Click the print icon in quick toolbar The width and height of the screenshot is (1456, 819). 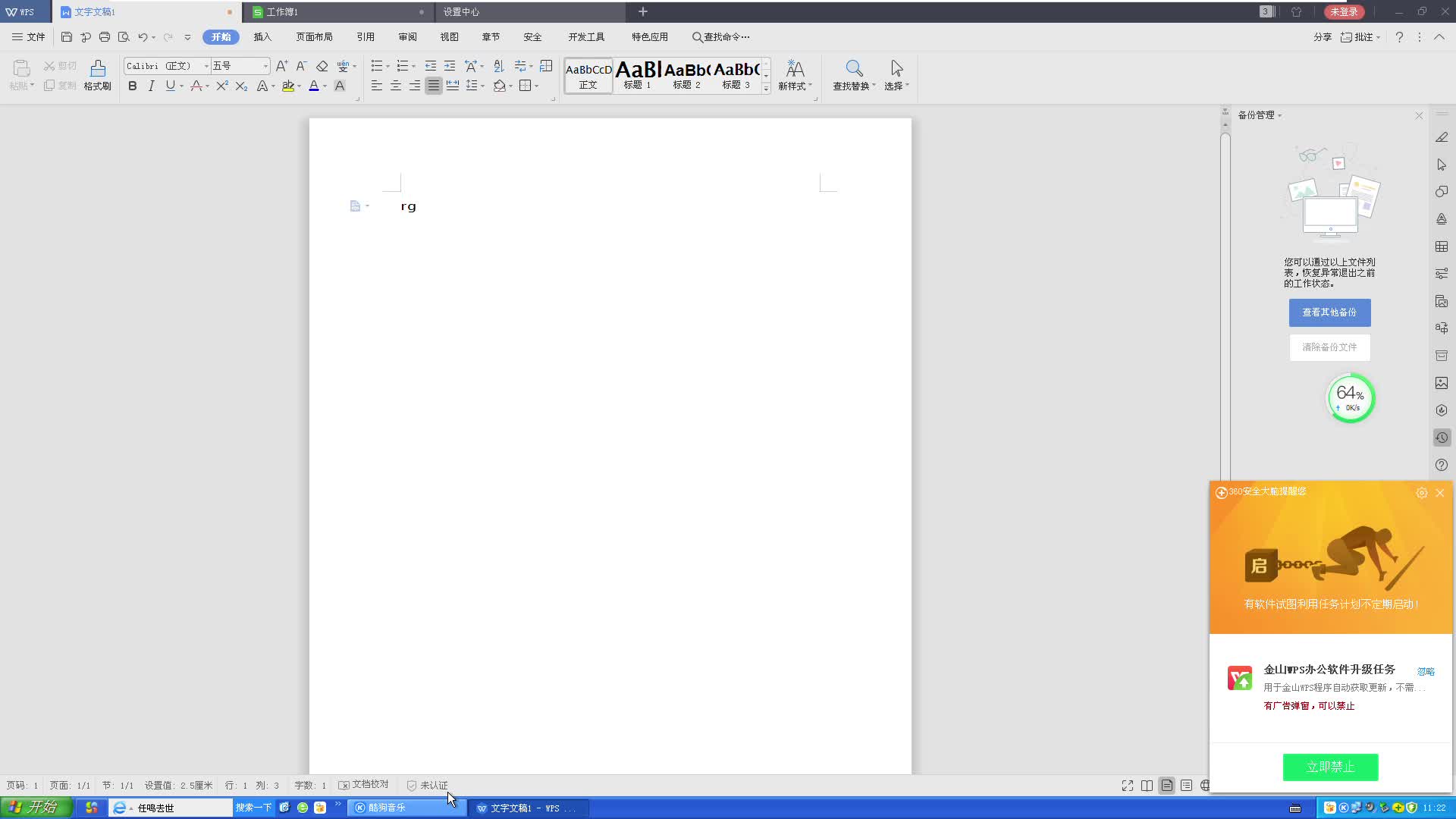tap(105, 36)
